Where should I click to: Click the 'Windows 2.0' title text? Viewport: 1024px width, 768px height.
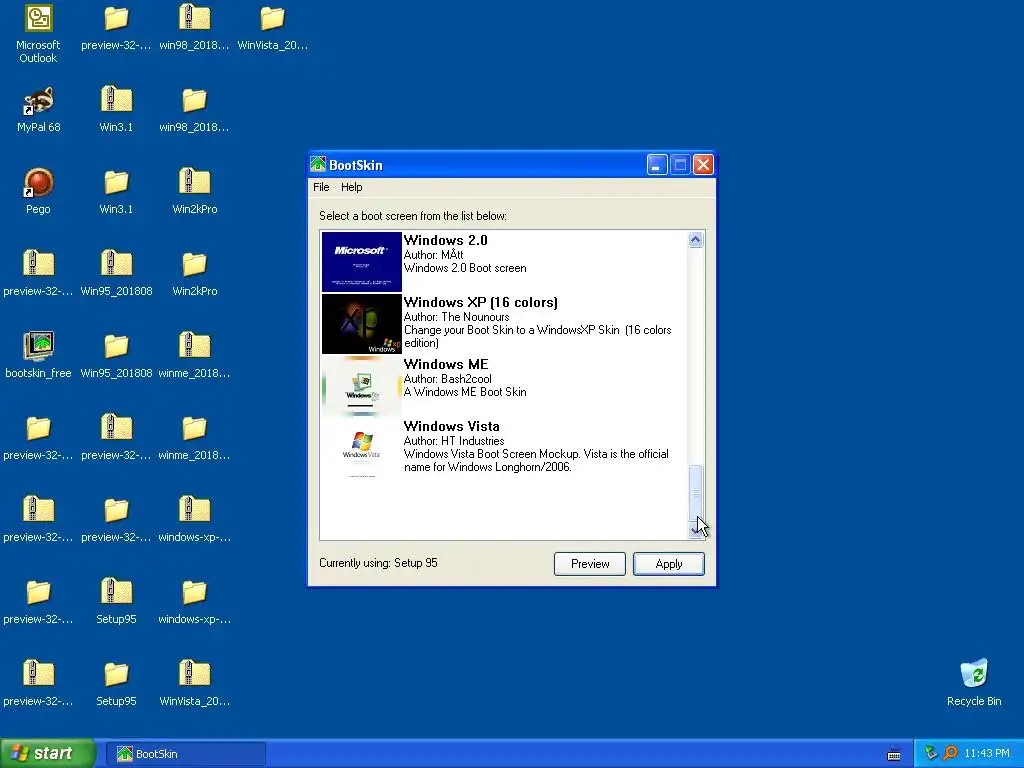click(445, 240)
